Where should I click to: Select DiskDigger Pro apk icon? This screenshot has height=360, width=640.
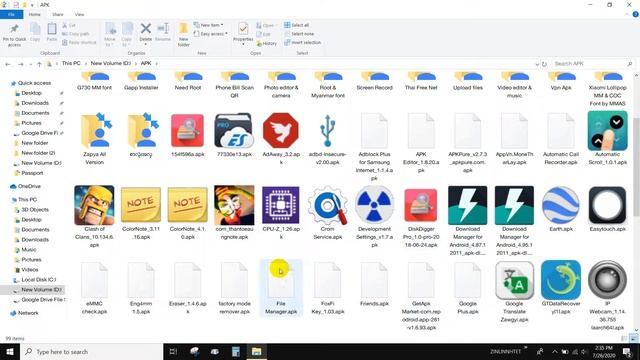click(x=421, y=205)
